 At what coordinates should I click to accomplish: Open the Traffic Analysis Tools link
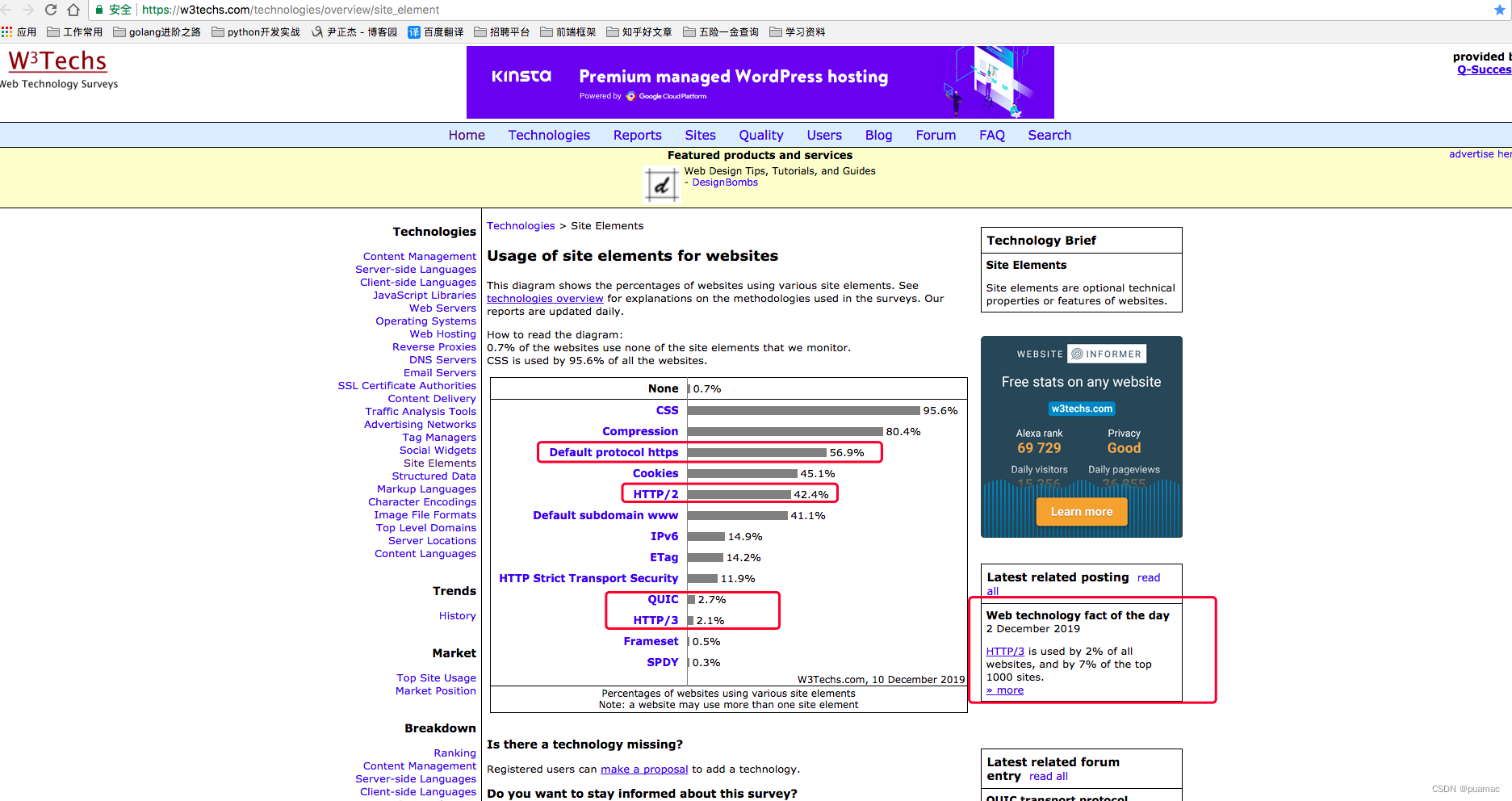[x=421, y=412]
